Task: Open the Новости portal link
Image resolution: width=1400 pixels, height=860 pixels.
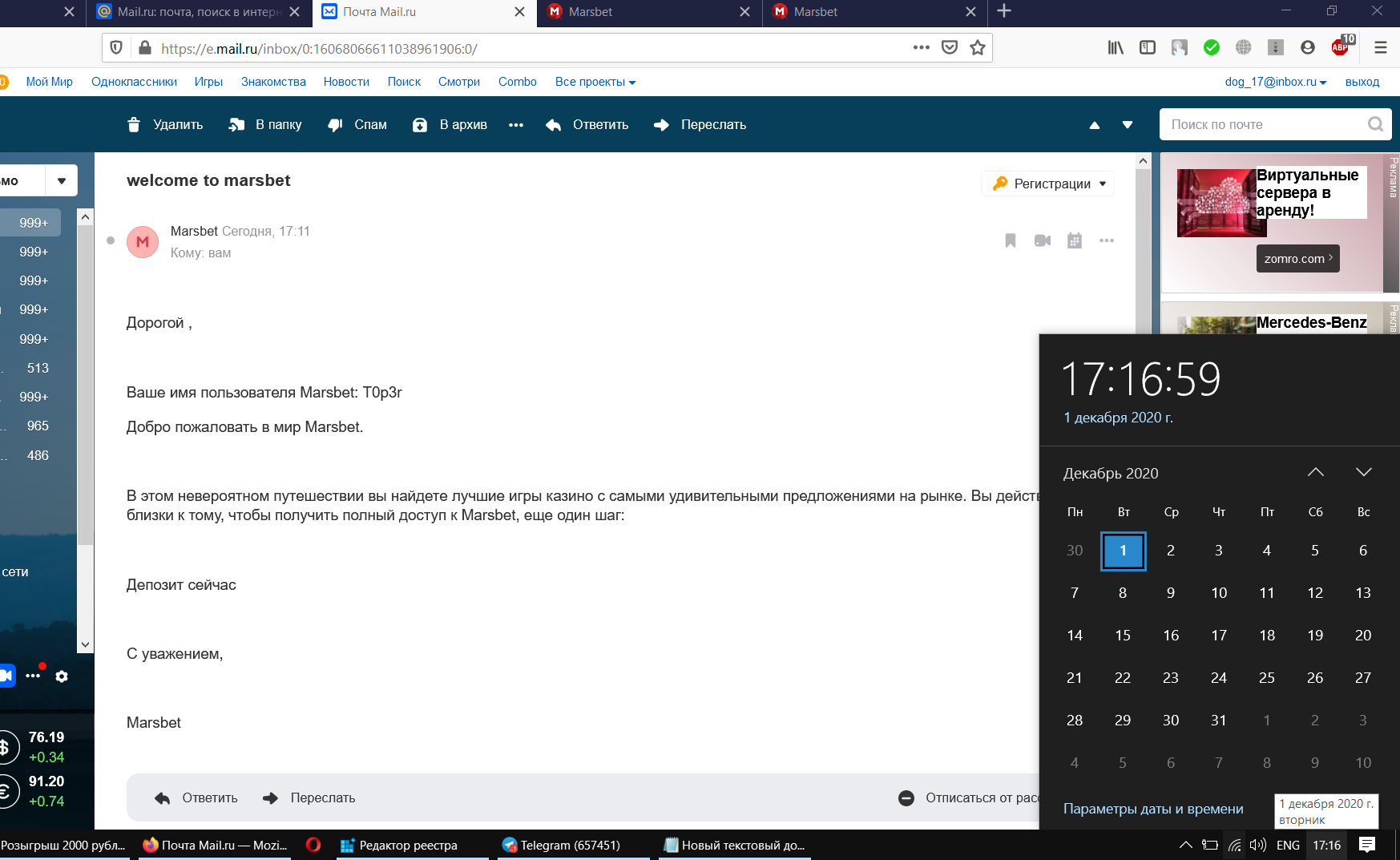Action: click(346, 82)
